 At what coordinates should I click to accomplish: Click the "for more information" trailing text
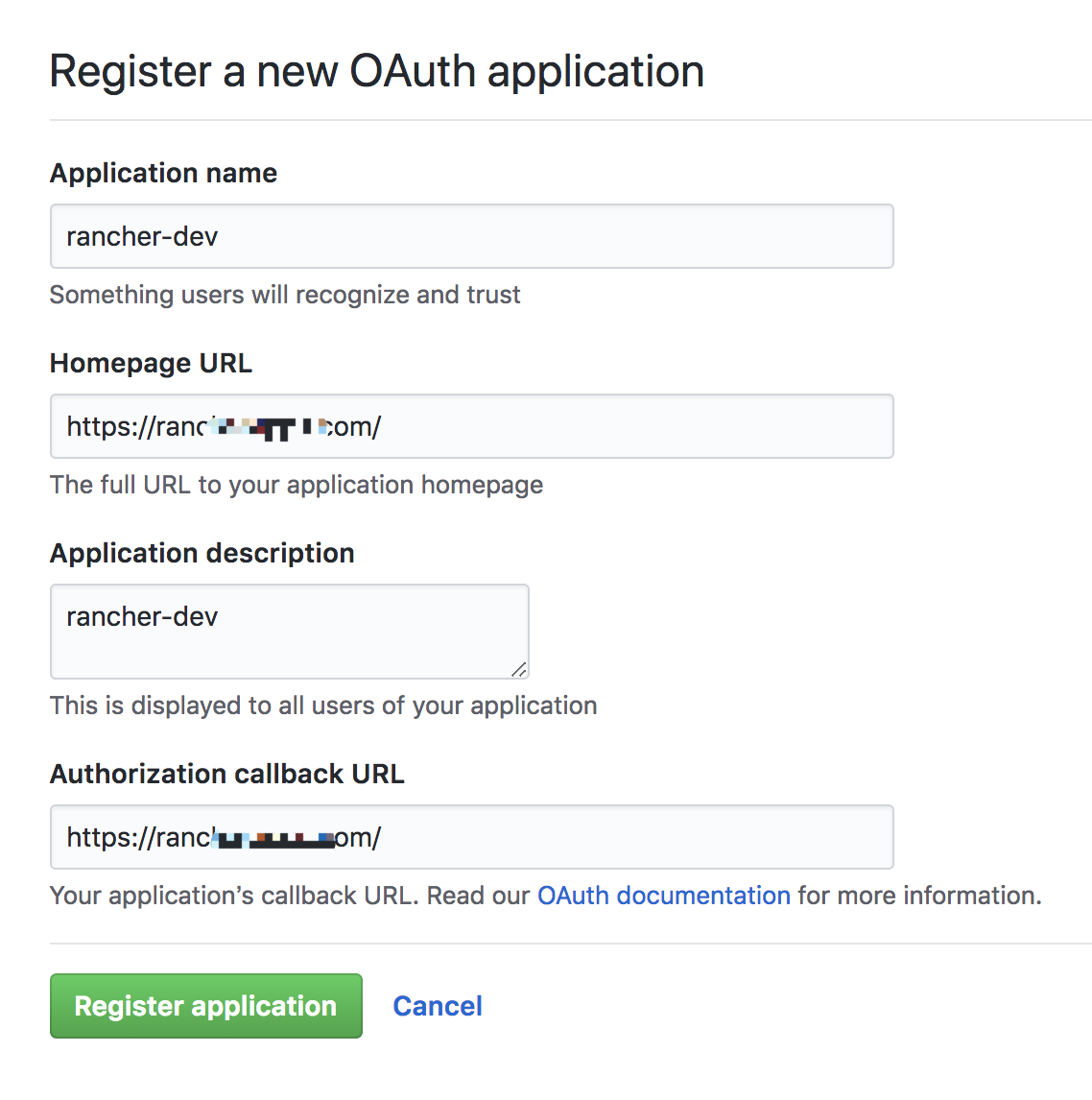pos(919,896)
